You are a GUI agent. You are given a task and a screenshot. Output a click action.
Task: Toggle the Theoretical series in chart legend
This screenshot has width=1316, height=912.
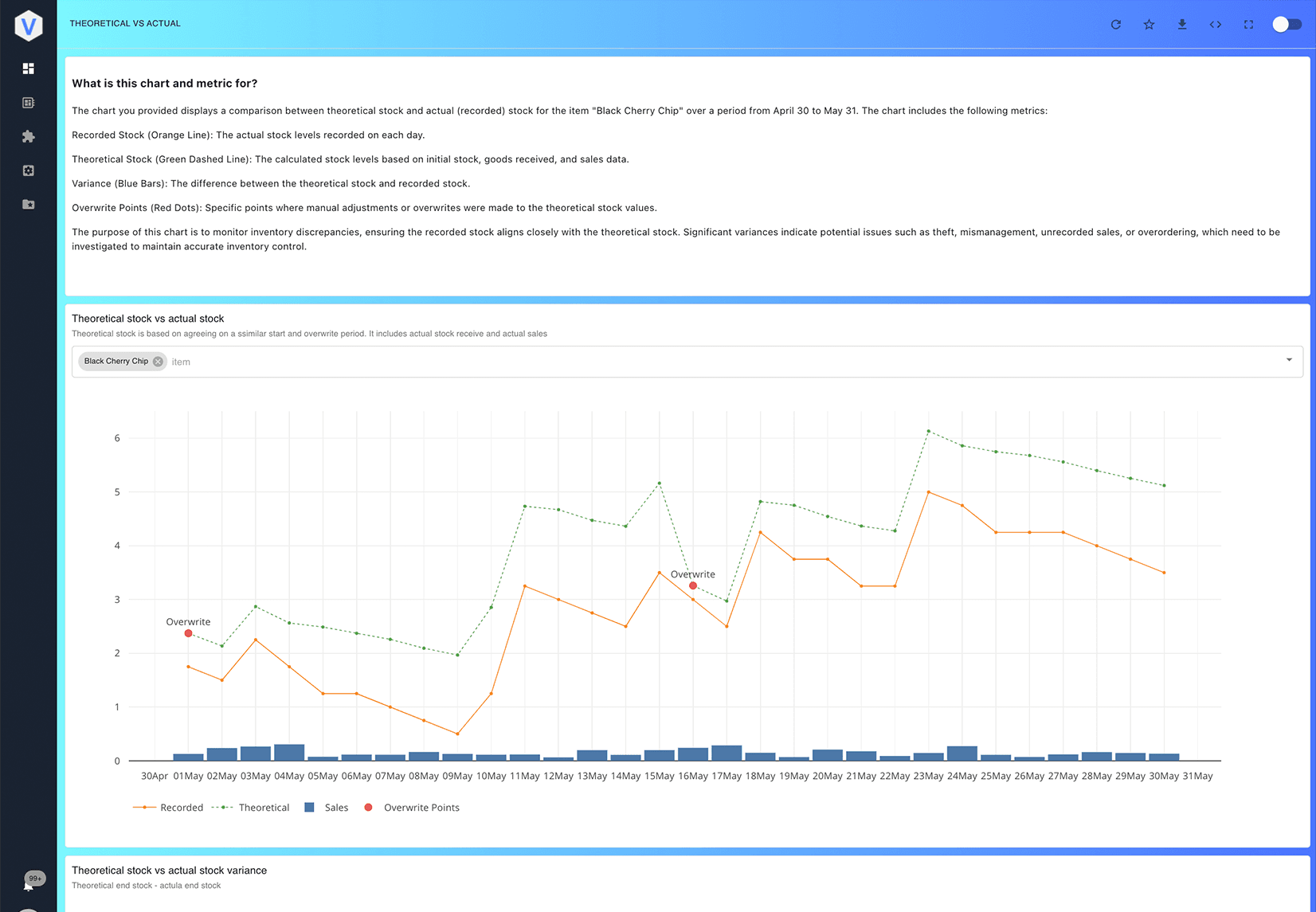click(251, 808)
